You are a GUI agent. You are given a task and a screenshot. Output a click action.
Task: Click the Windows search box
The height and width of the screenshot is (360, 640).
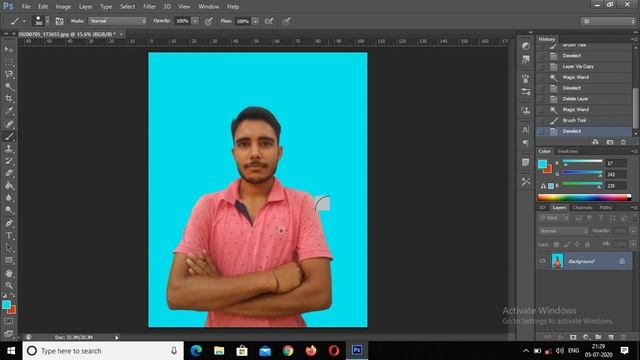coord(103,351)
